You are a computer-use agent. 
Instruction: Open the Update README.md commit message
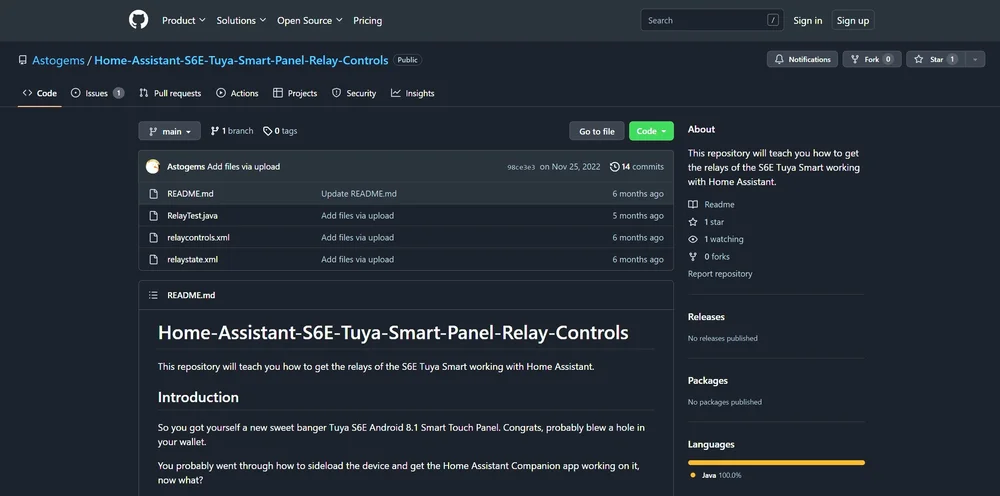tap(359, 194)
